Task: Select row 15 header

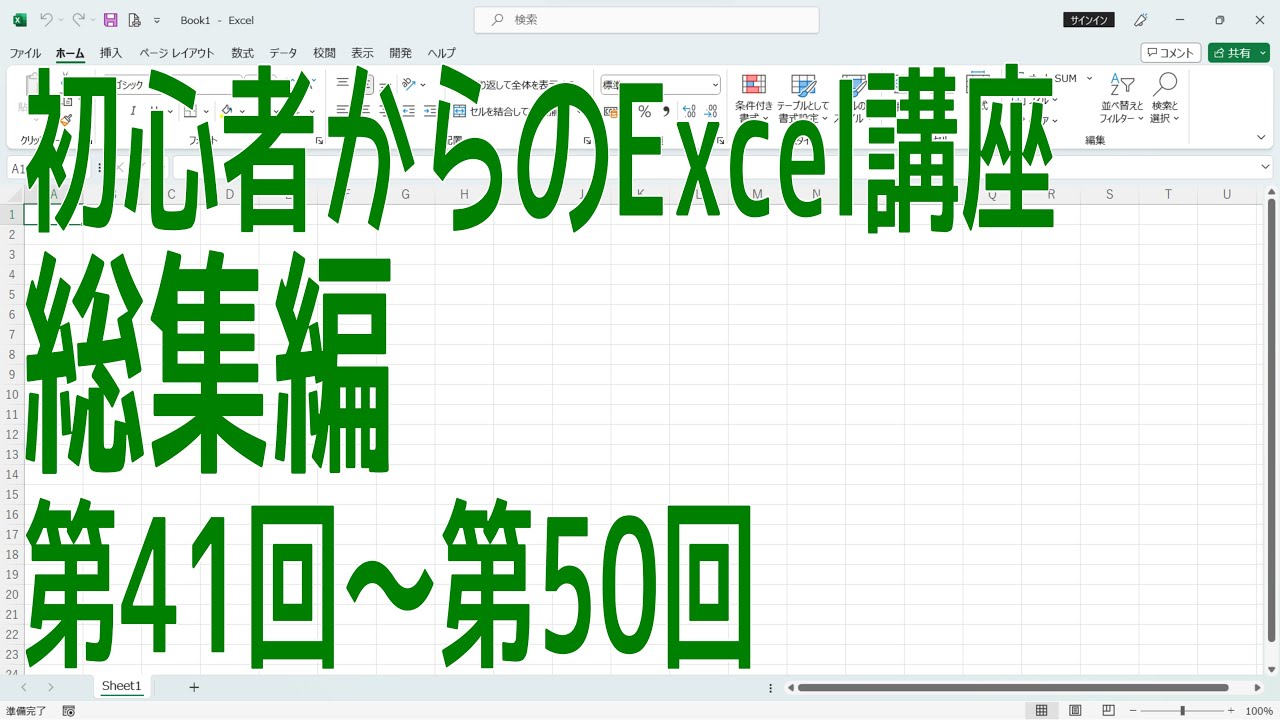Action: coord(13,494)
